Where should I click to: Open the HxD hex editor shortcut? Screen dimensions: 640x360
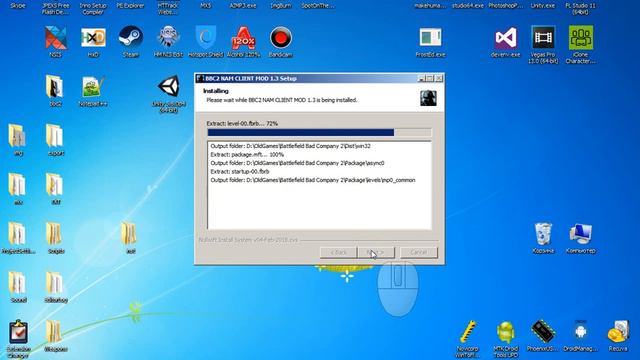pyautogui.click(x=93, y=39)
